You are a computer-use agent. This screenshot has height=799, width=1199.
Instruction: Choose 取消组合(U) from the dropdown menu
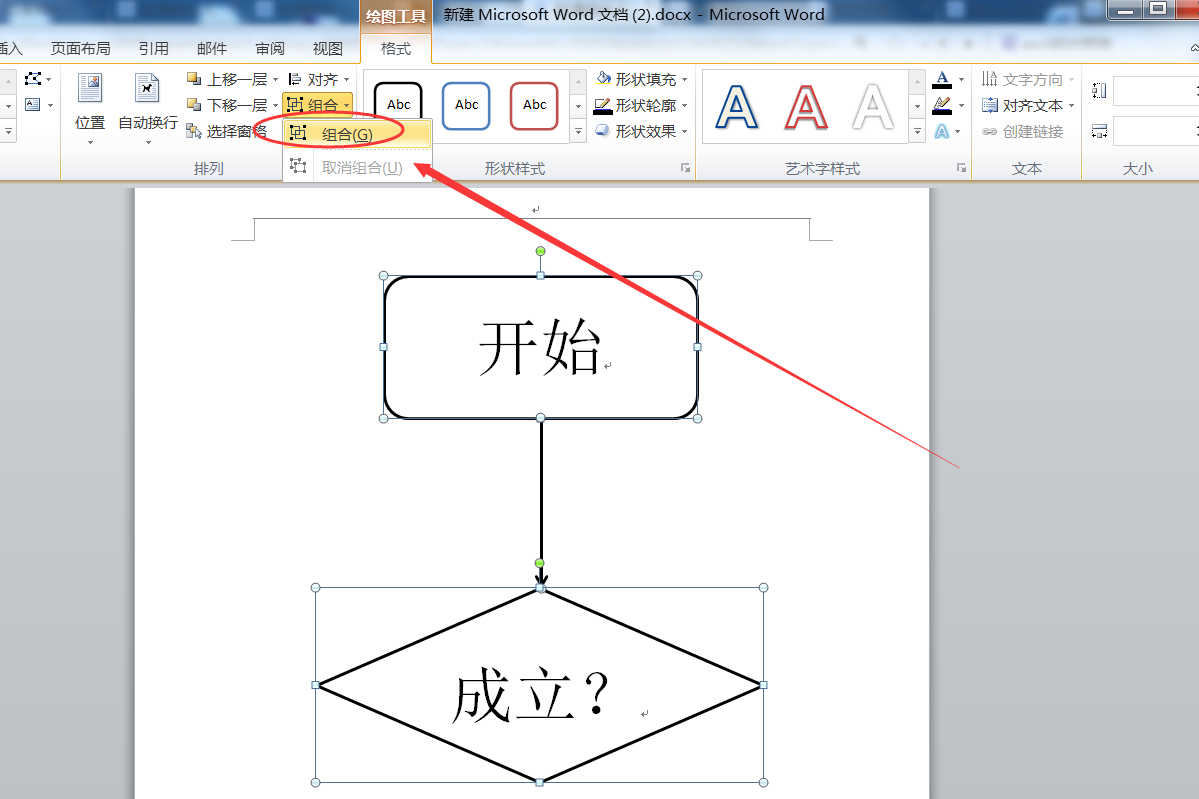coord(357,167)
